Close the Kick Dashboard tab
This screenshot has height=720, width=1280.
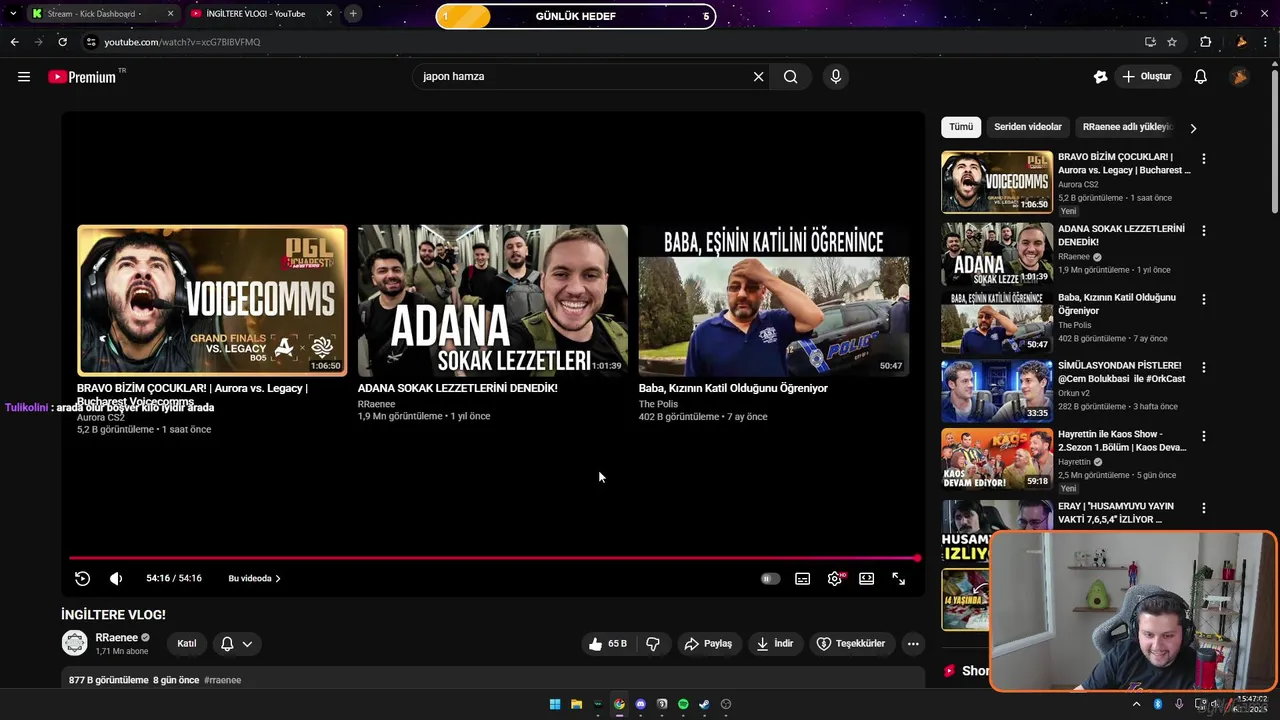pos(170,14)
